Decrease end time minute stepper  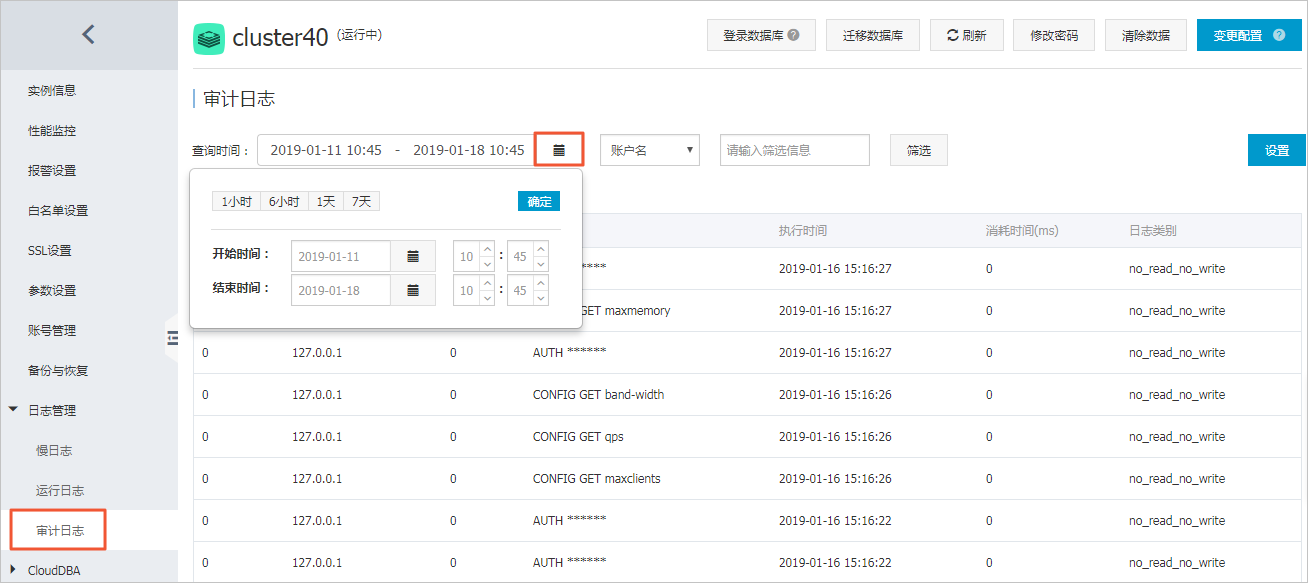point(541,298)
